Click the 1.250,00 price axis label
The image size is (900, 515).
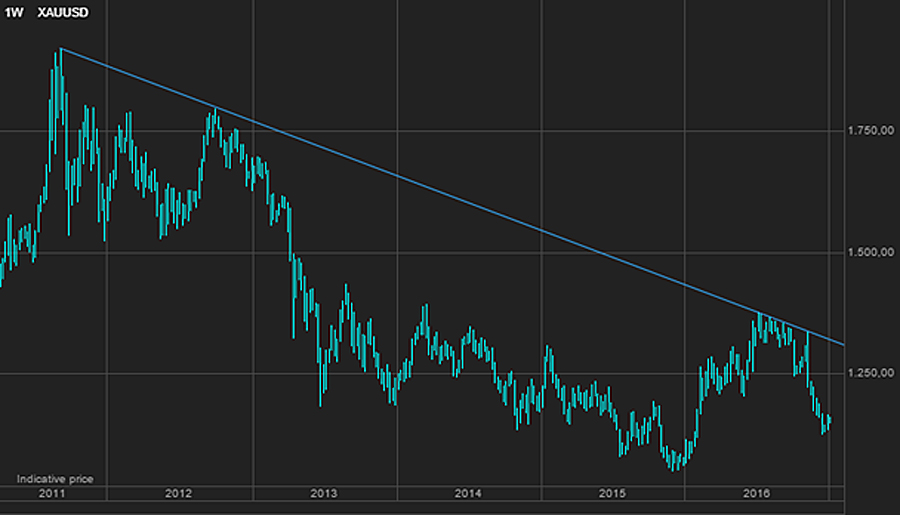[866, 373]
